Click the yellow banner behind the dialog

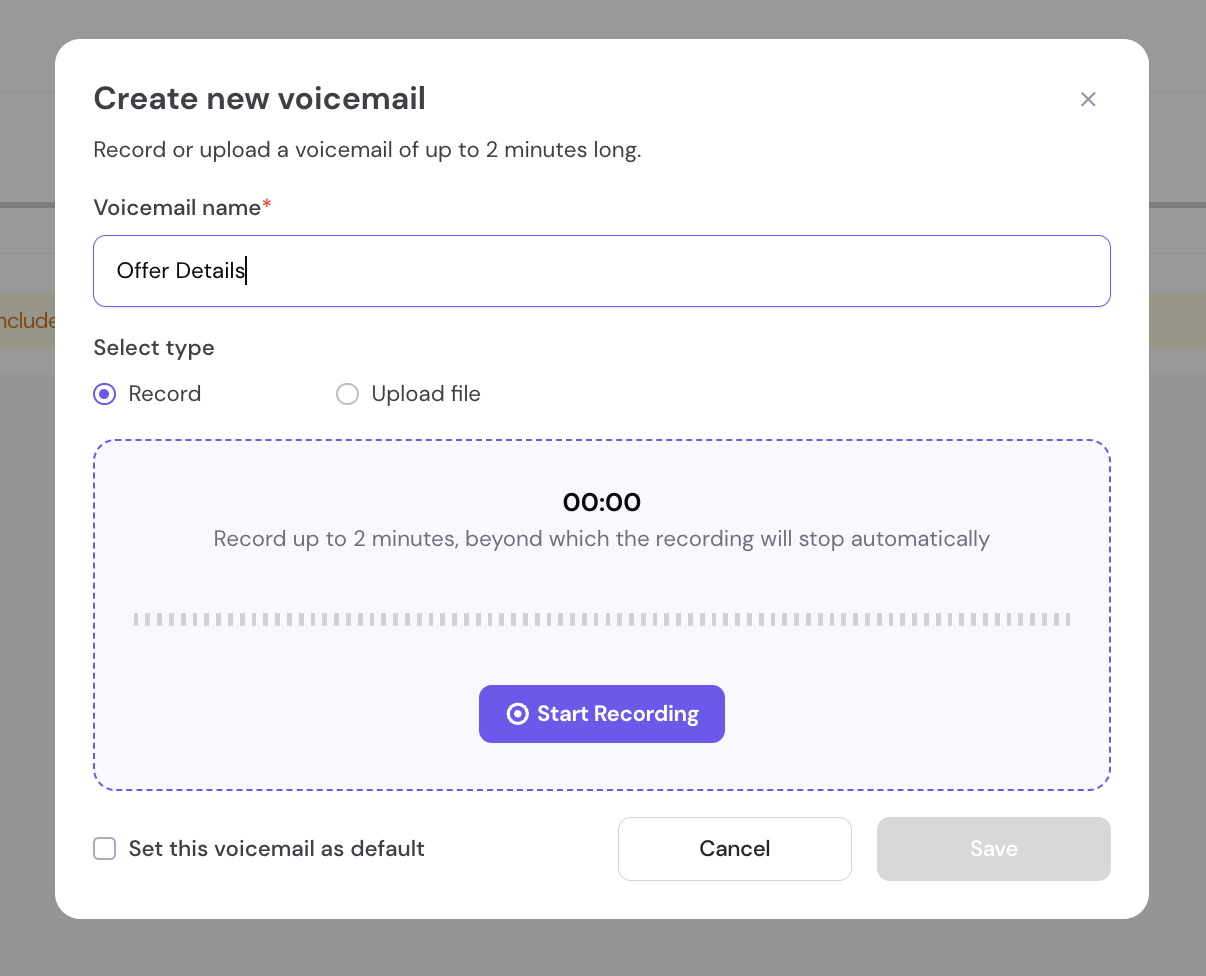pyautogui.click(x=27, y=321)
